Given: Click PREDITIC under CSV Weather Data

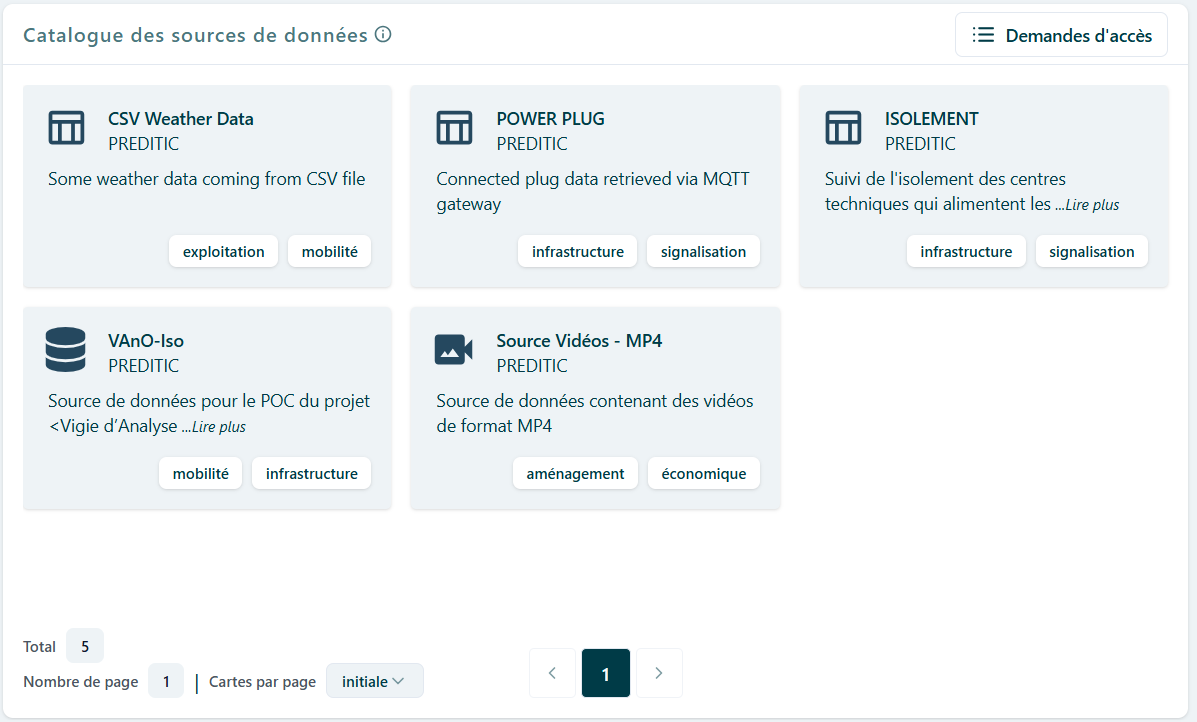Looking at the screenshot, I should point(144,143).
